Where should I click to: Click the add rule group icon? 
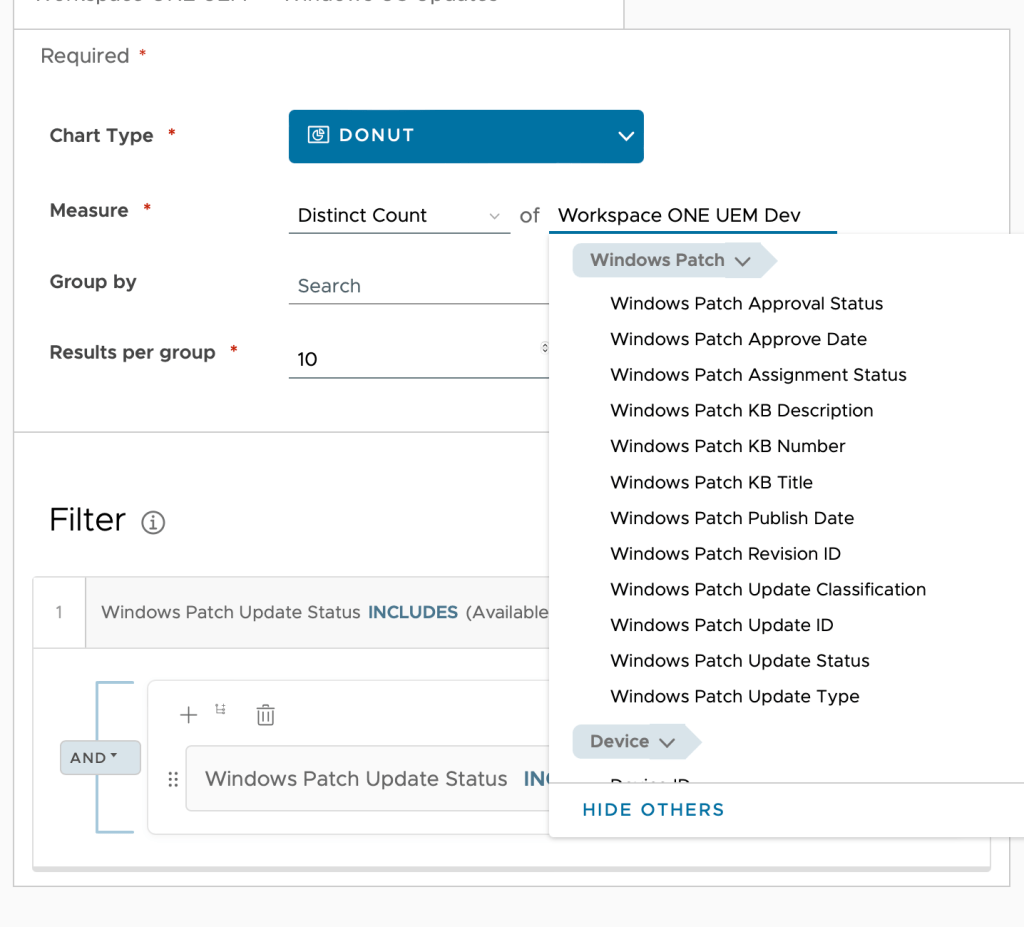point(221,711)
